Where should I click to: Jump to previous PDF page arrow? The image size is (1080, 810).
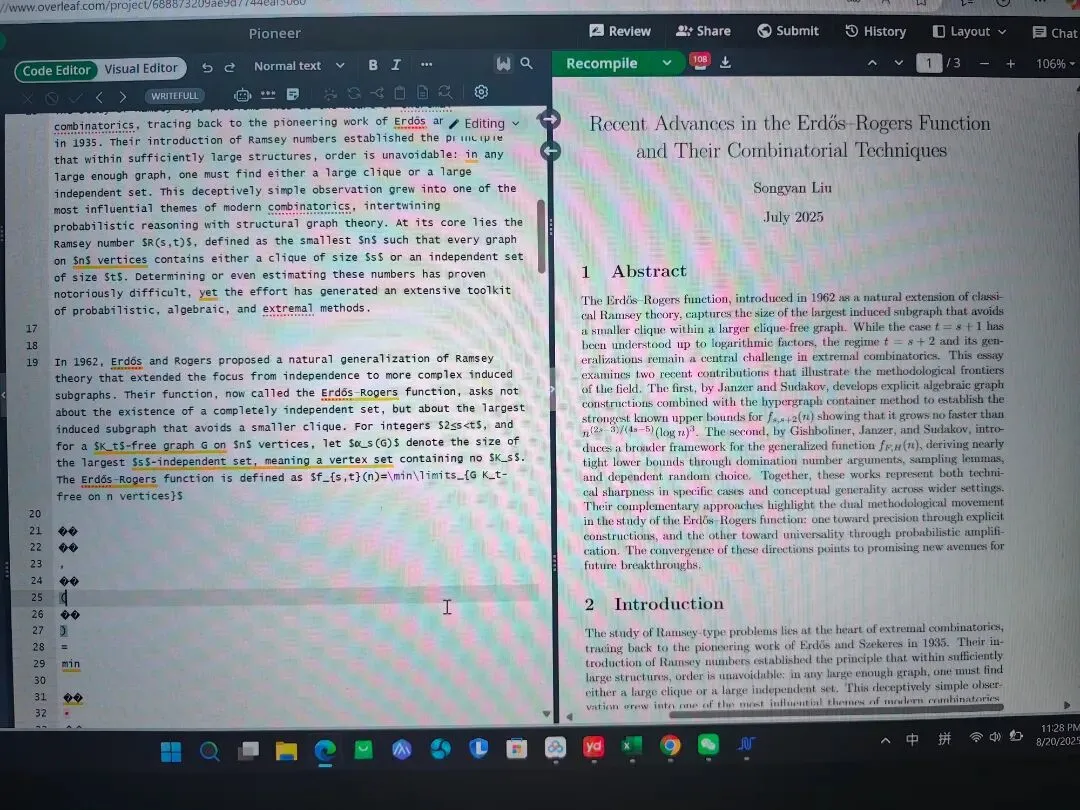coord(872,63)
